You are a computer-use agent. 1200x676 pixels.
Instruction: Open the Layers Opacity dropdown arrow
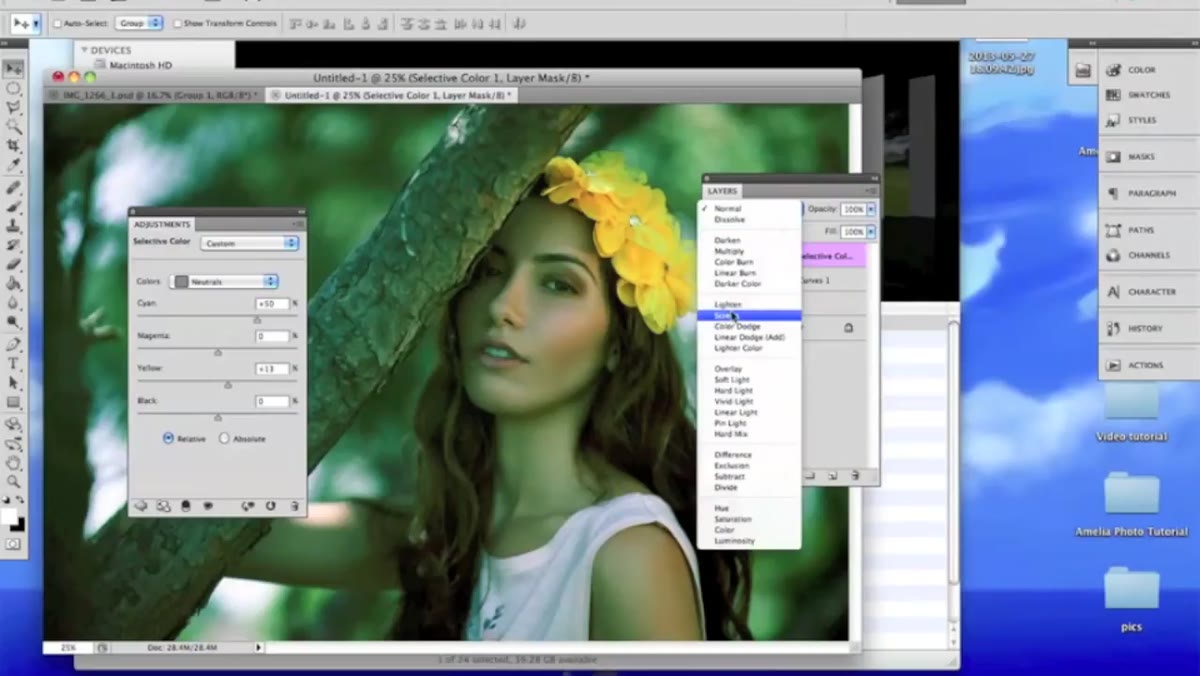[871, 209]
